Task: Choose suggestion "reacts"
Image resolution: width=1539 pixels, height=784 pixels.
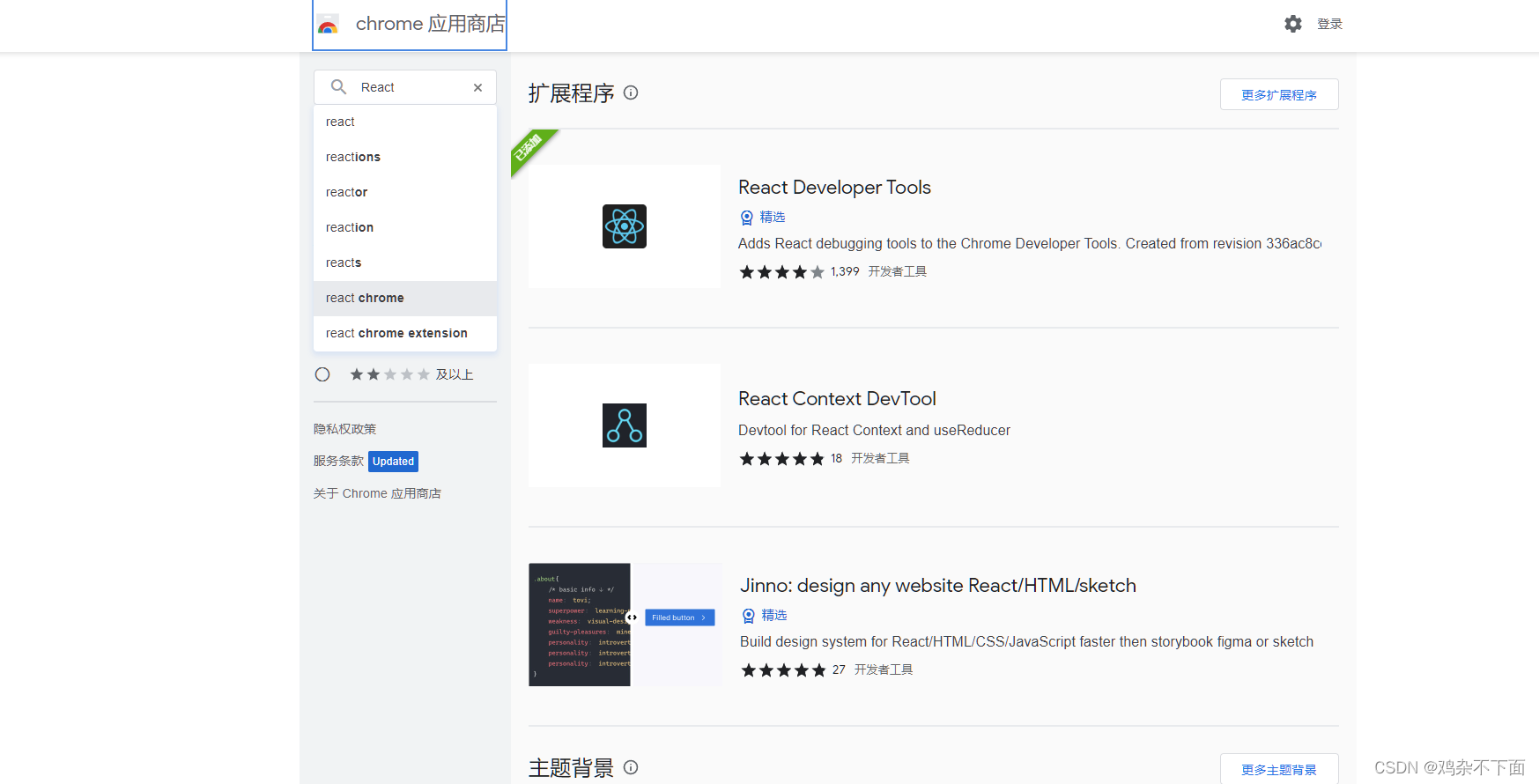Action: 405,263
